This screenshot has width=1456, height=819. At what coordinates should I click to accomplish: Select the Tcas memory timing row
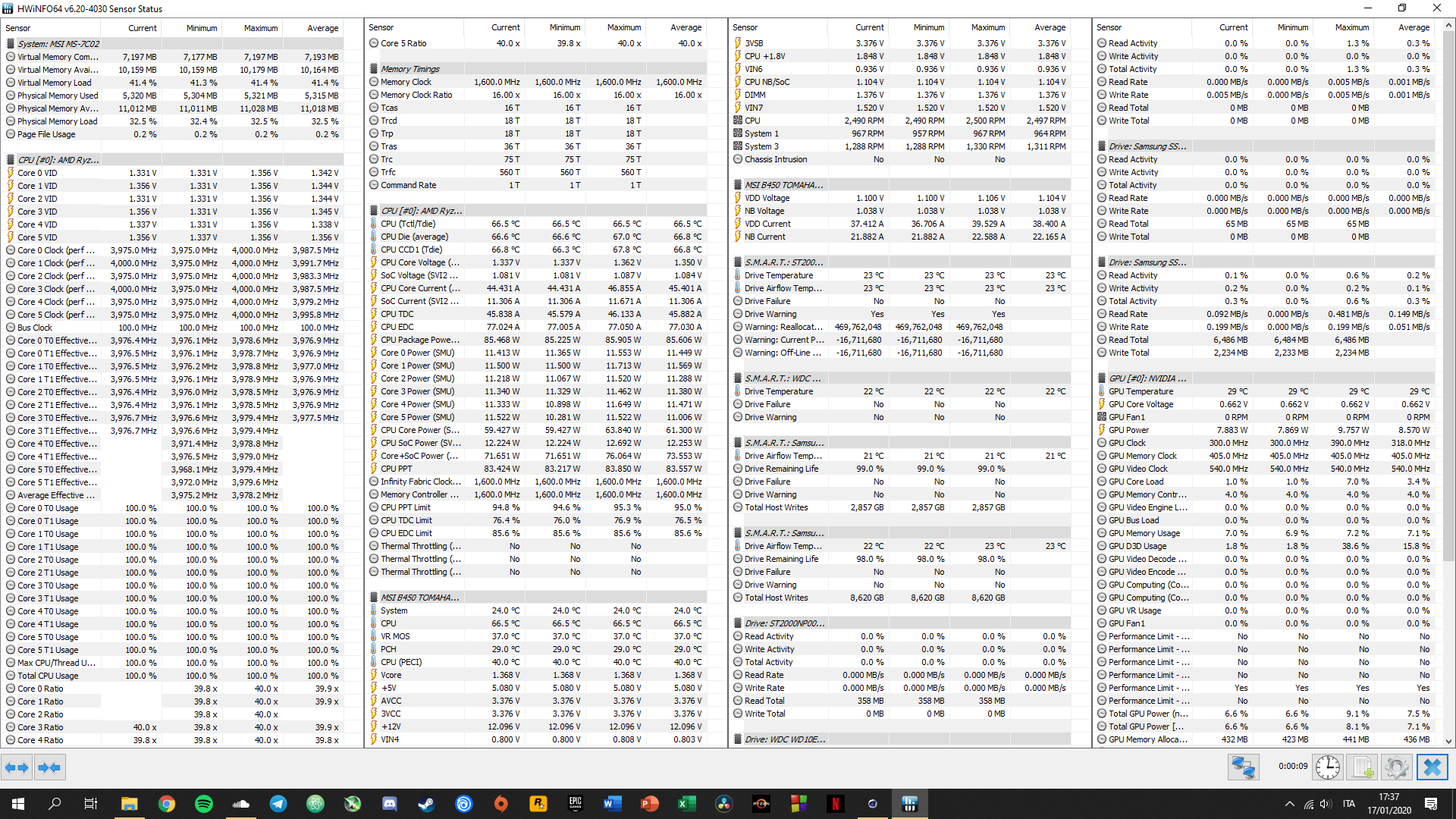(x=538, y=108)
